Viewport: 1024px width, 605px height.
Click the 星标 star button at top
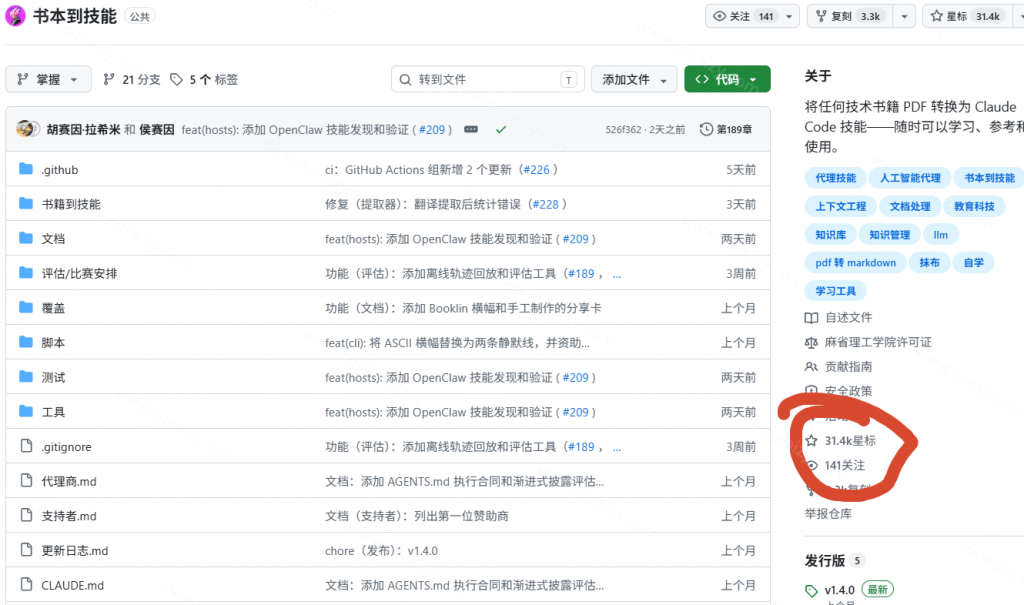[965, 16]
